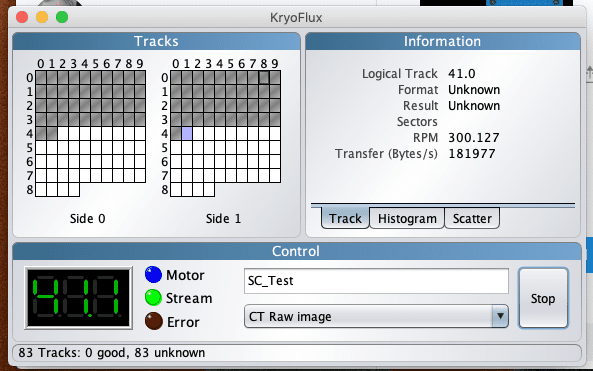Image resolution: width=593 pixels, height=371 pixels.
Task: Open the CT Raw image format dropdown
Action: [x=376, y=316]
